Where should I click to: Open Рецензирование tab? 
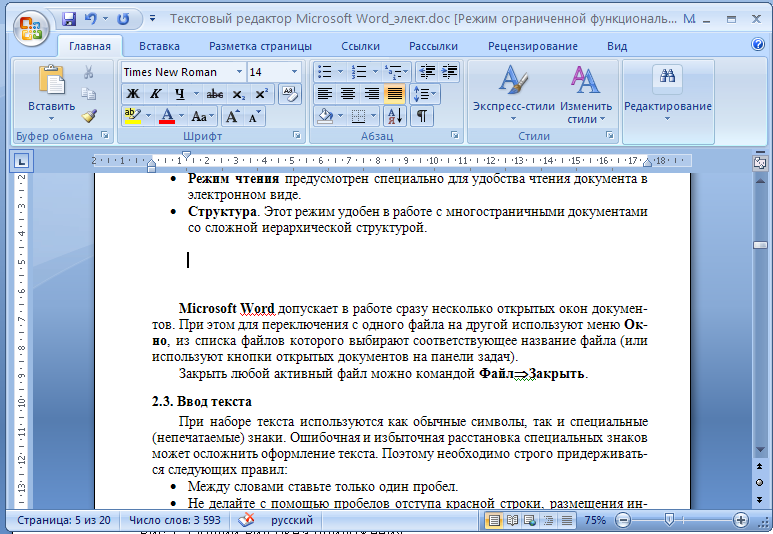pos(533,46)
